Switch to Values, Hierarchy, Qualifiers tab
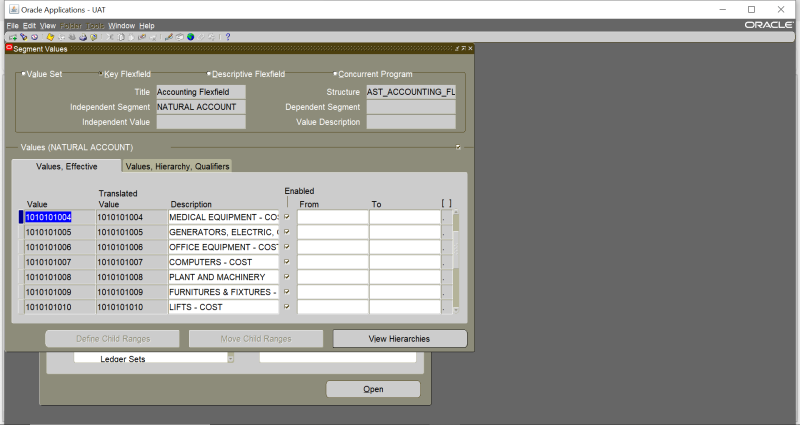Image resolution: width=800 pixels, height=425 pixels. pyautogui.click(x=178, y=166)
